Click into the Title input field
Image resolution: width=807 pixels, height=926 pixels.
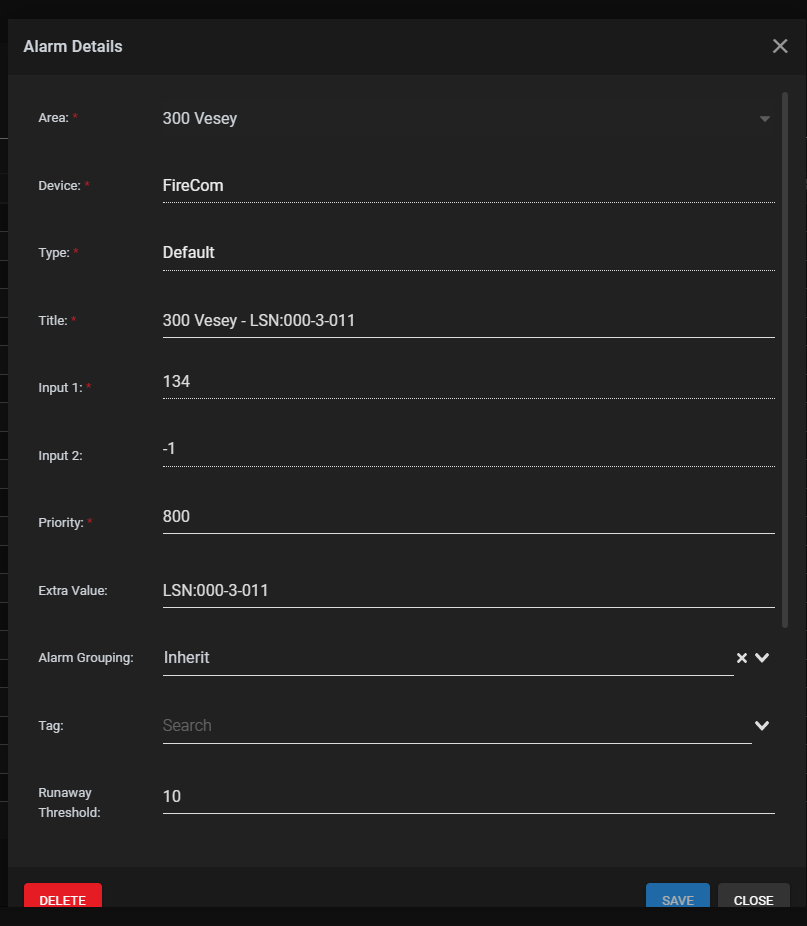pos(468,321)
